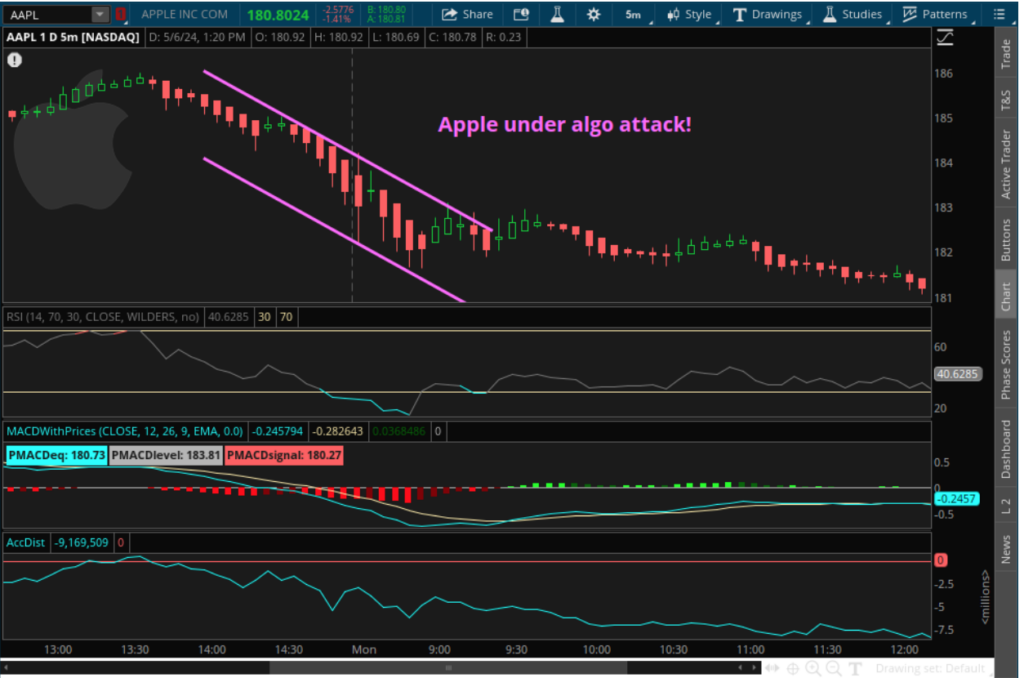The width and height of the screenshot is (1024, 678).
Task: Click the scroll right arrow on time axis
Action: 754,668
